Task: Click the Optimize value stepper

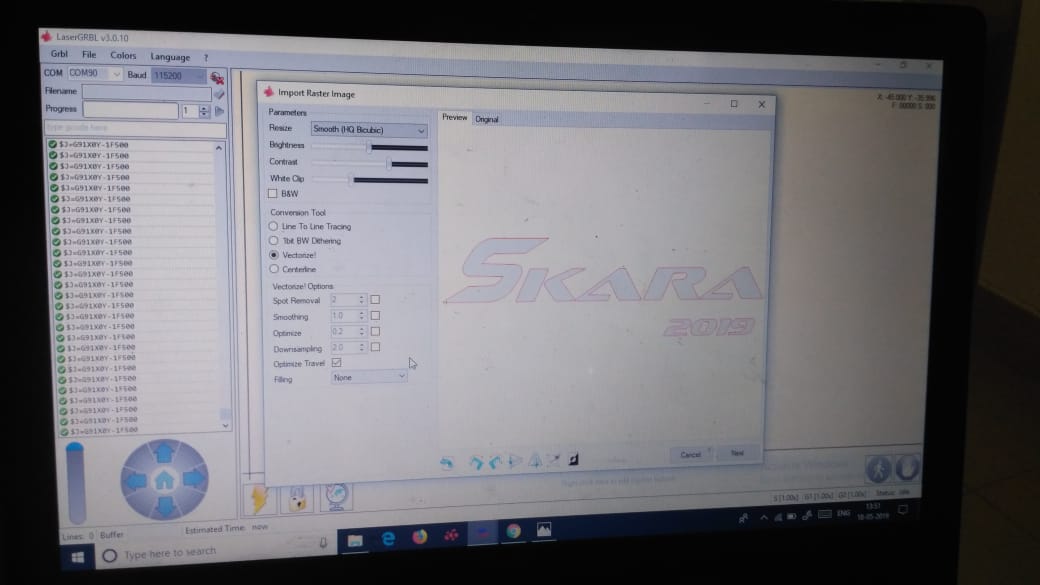Action: (x=361, y=332)
